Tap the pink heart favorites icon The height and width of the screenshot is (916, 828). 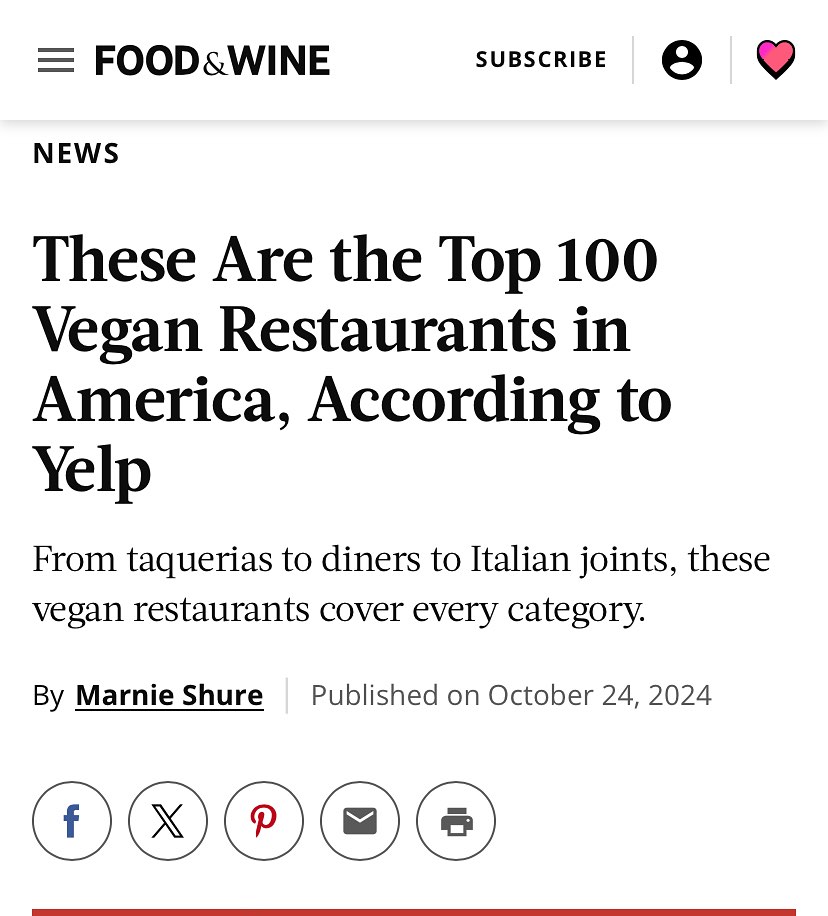(x=775, y=59)
